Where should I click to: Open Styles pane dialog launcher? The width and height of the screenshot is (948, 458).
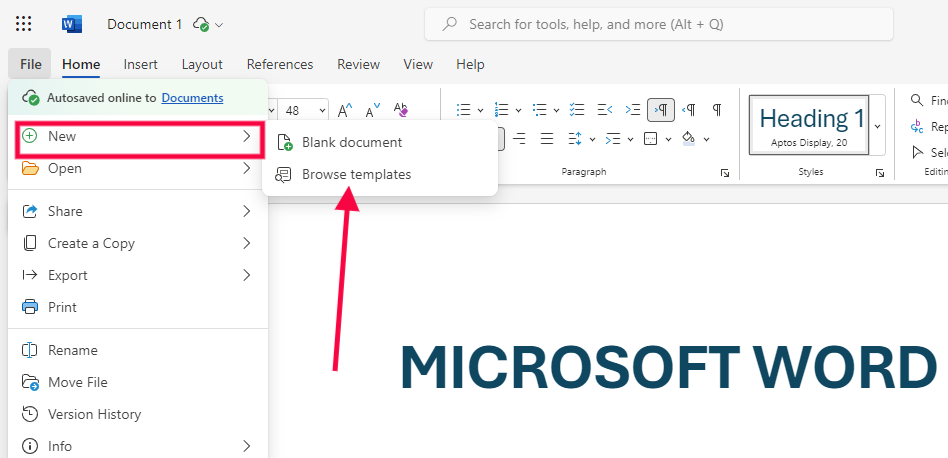[880, 173]
